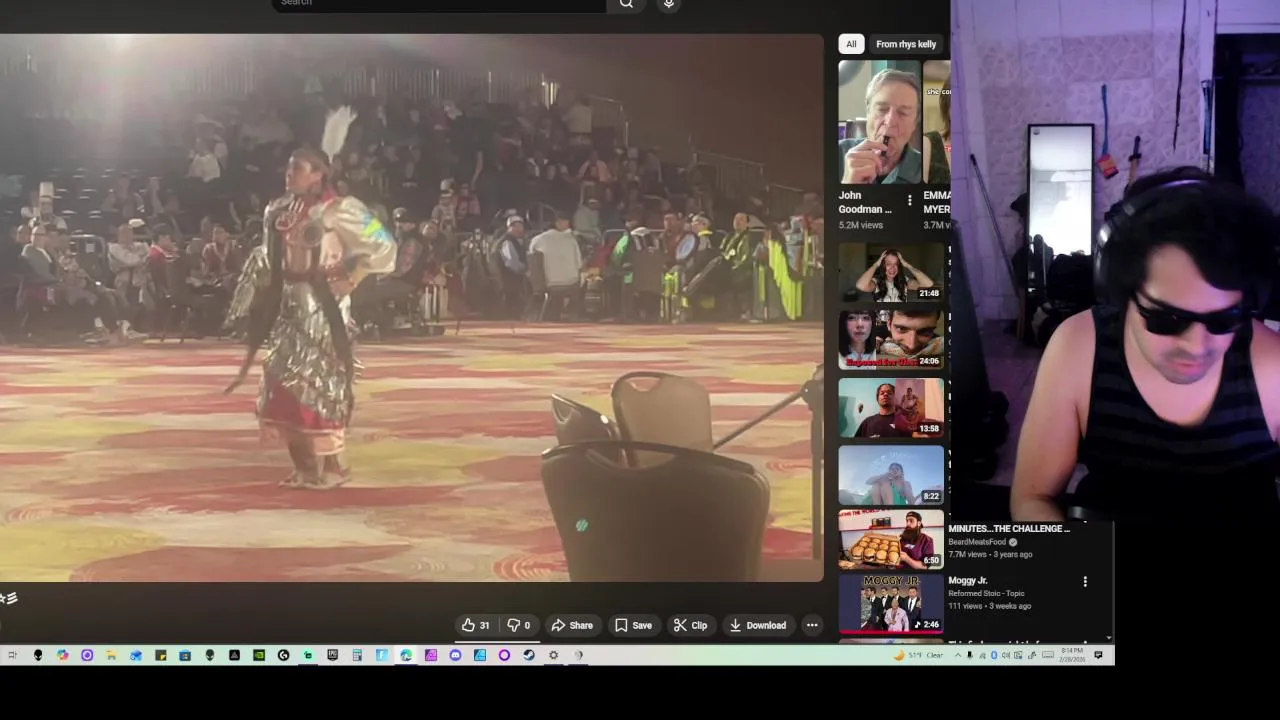
Task: Open the taskbar clock and date
Action: coord(1073,655)
